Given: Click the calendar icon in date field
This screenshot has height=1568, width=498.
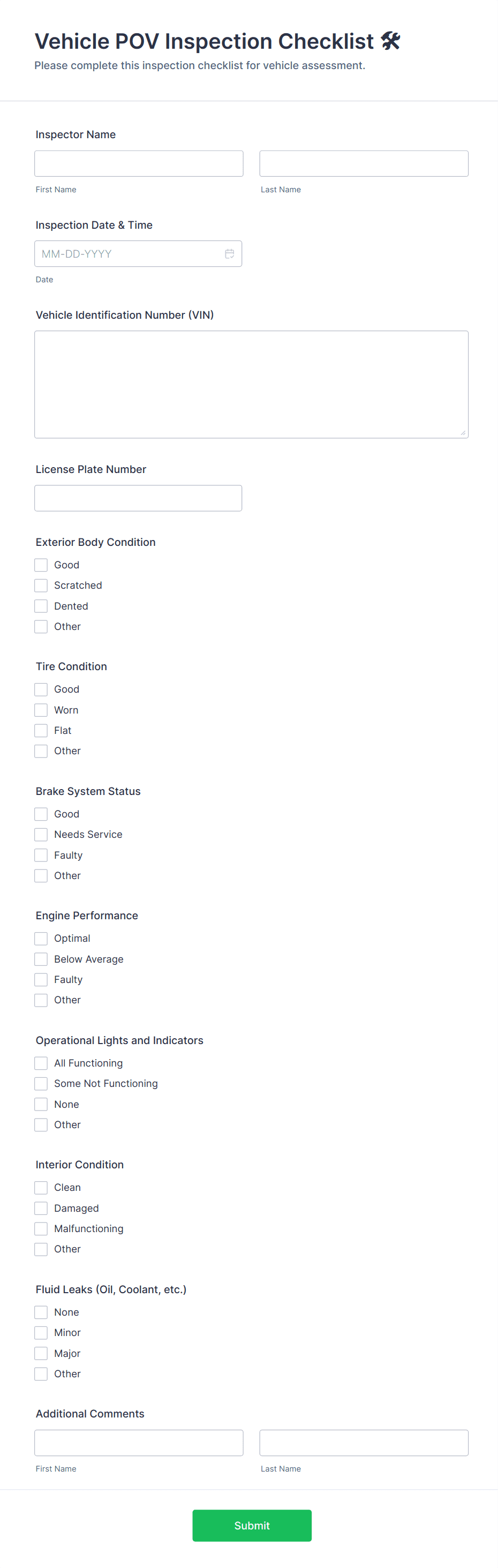Looking at the screenshot, I should click(230, 254).
